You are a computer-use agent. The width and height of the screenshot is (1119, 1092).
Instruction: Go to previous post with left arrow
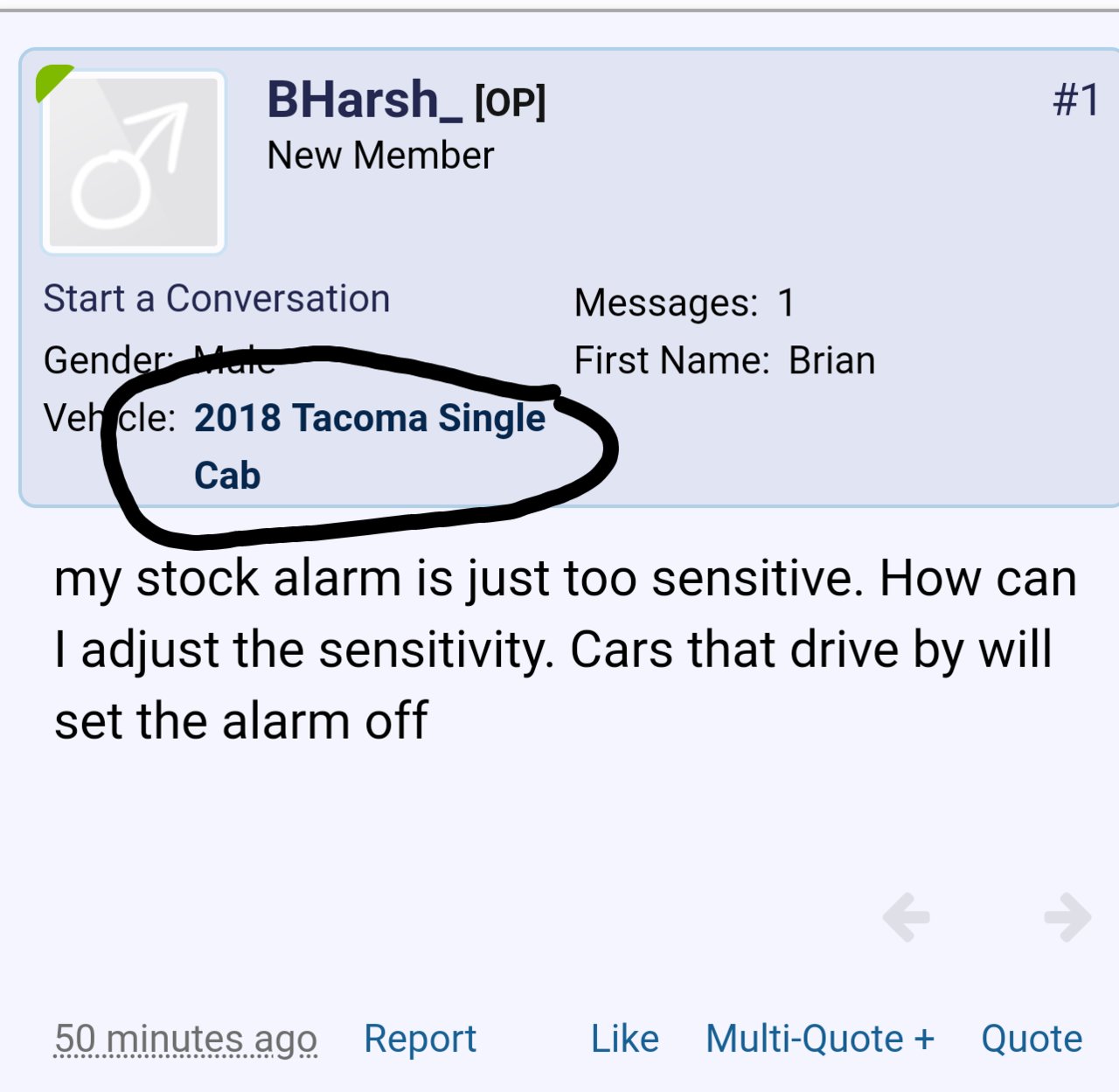pyautogui.click(x=907, y=917)
